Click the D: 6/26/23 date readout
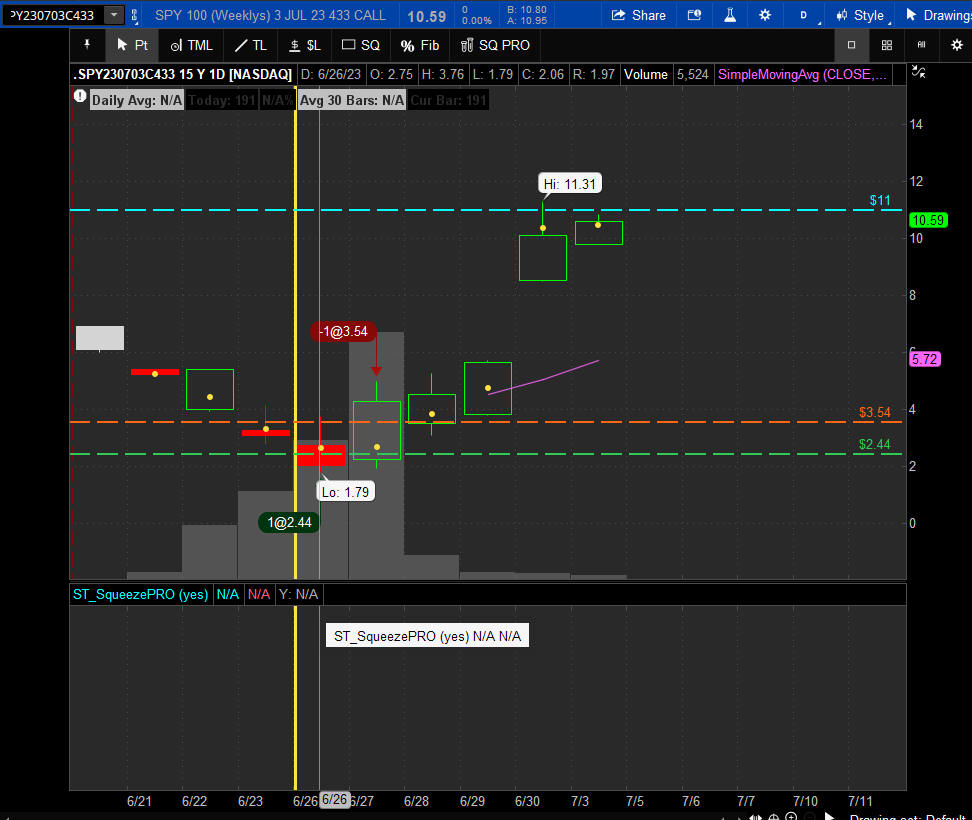 click(x=330, y=74)
